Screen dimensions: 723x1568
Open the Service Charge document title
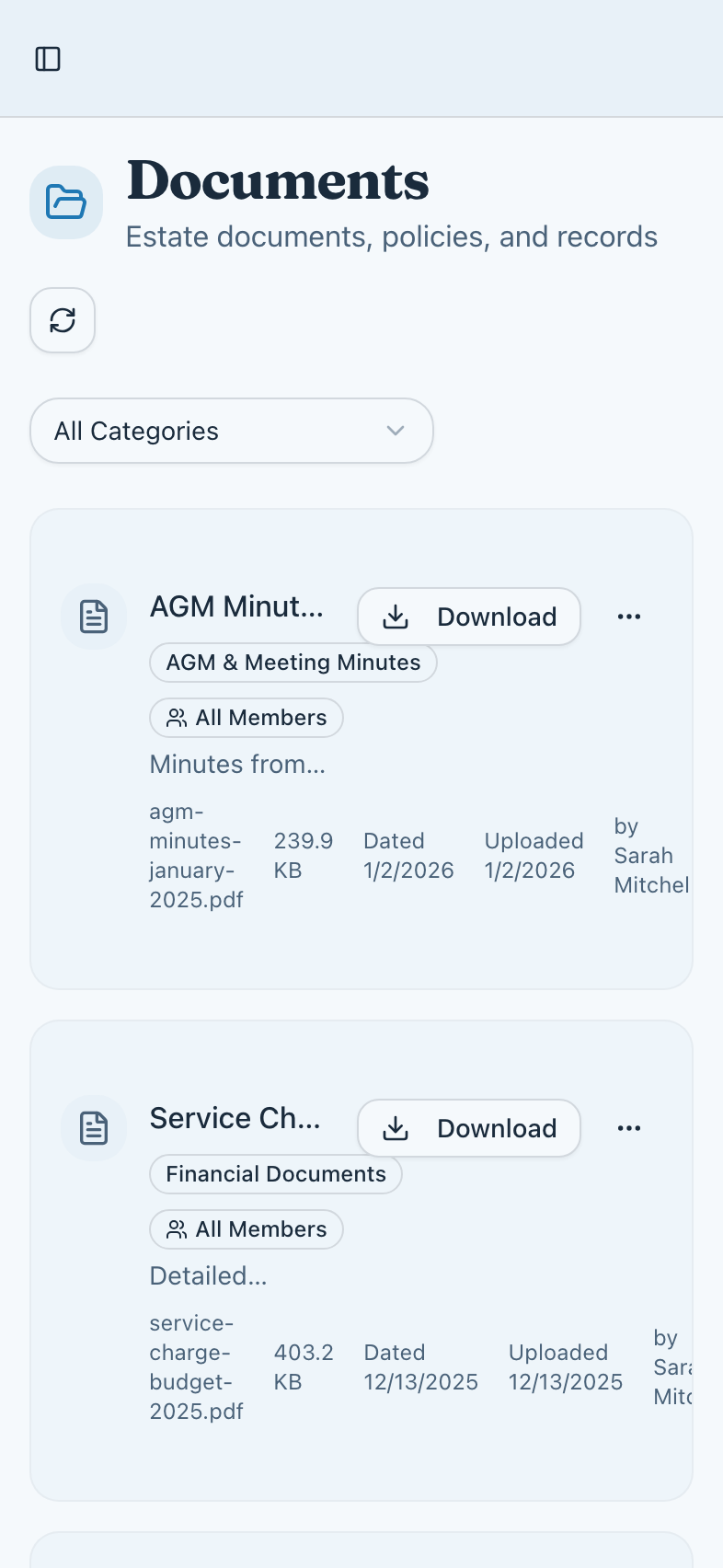235,1118
